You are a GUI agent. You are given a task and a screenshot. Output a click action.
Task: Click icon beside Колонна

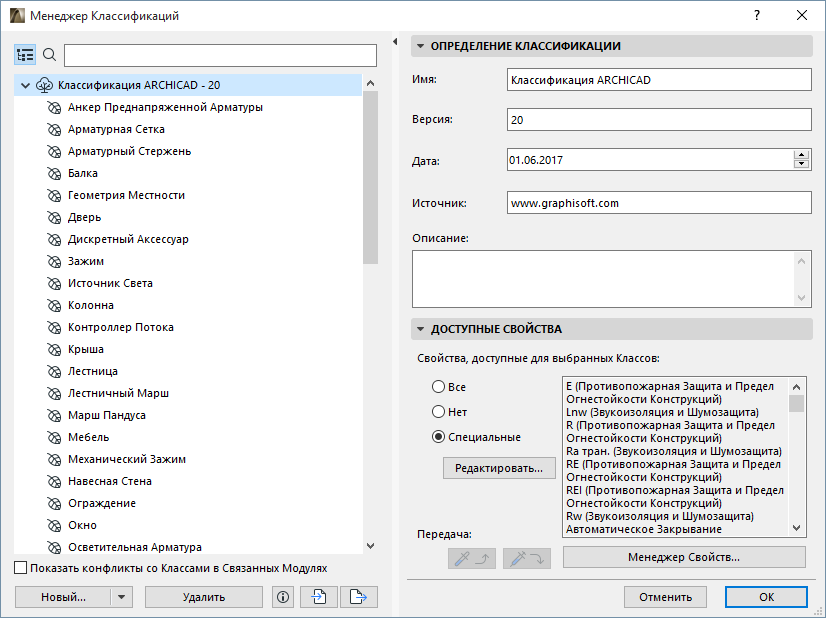54,306
